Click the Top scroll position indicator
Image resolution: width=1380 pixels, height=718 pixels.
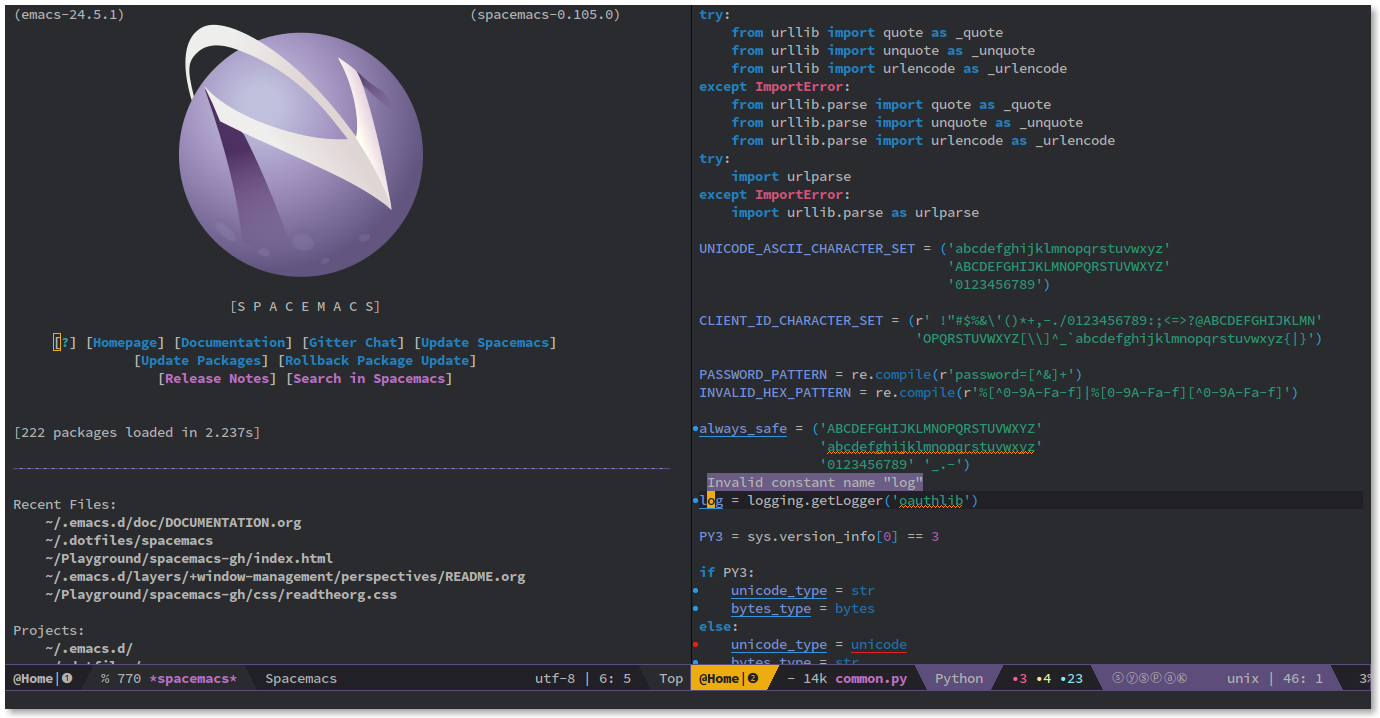(670, 678)
